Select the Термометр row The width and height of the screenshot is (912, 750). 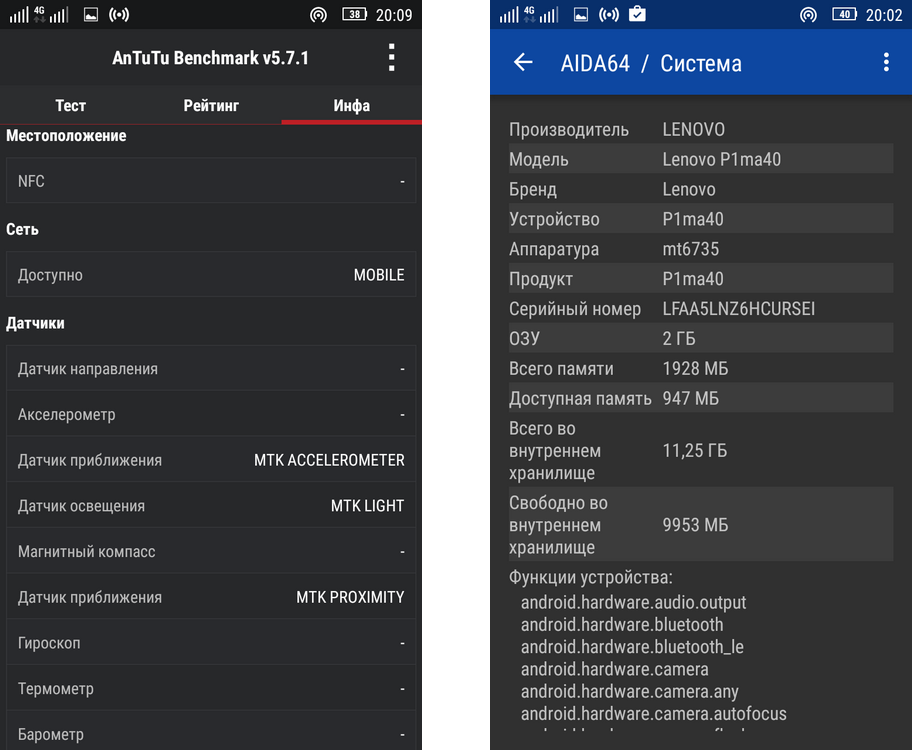(211, 688)
